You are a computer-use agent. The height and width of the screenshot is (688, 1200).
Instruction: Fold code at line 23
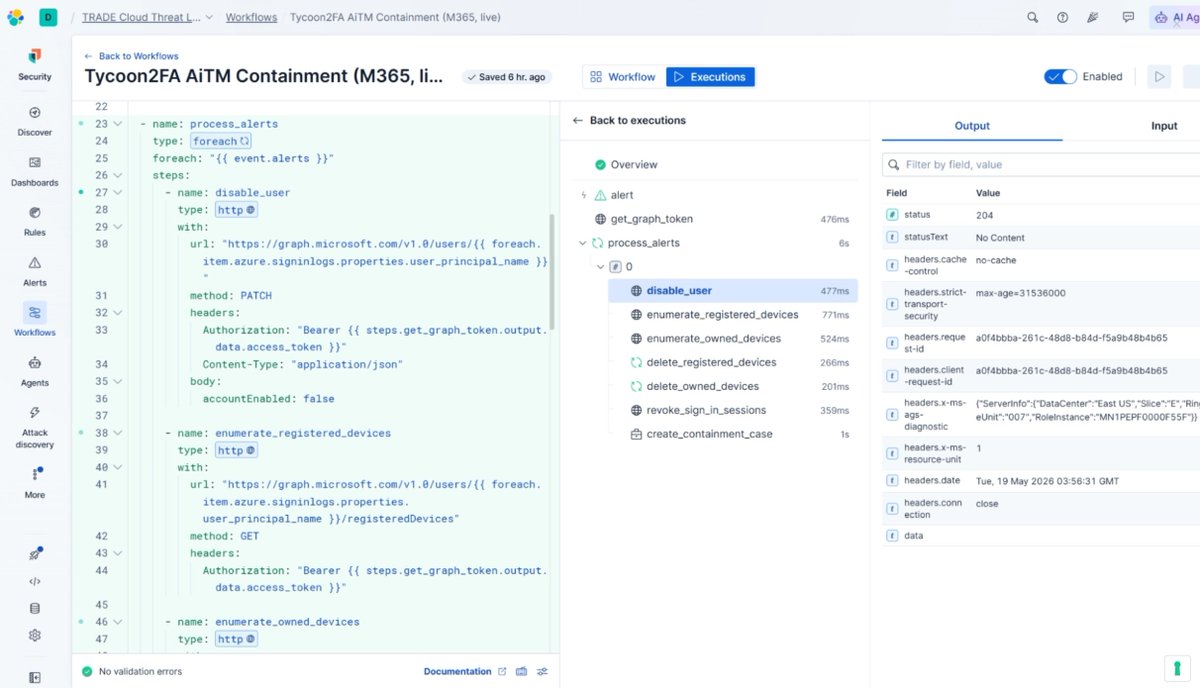point(117,124)
